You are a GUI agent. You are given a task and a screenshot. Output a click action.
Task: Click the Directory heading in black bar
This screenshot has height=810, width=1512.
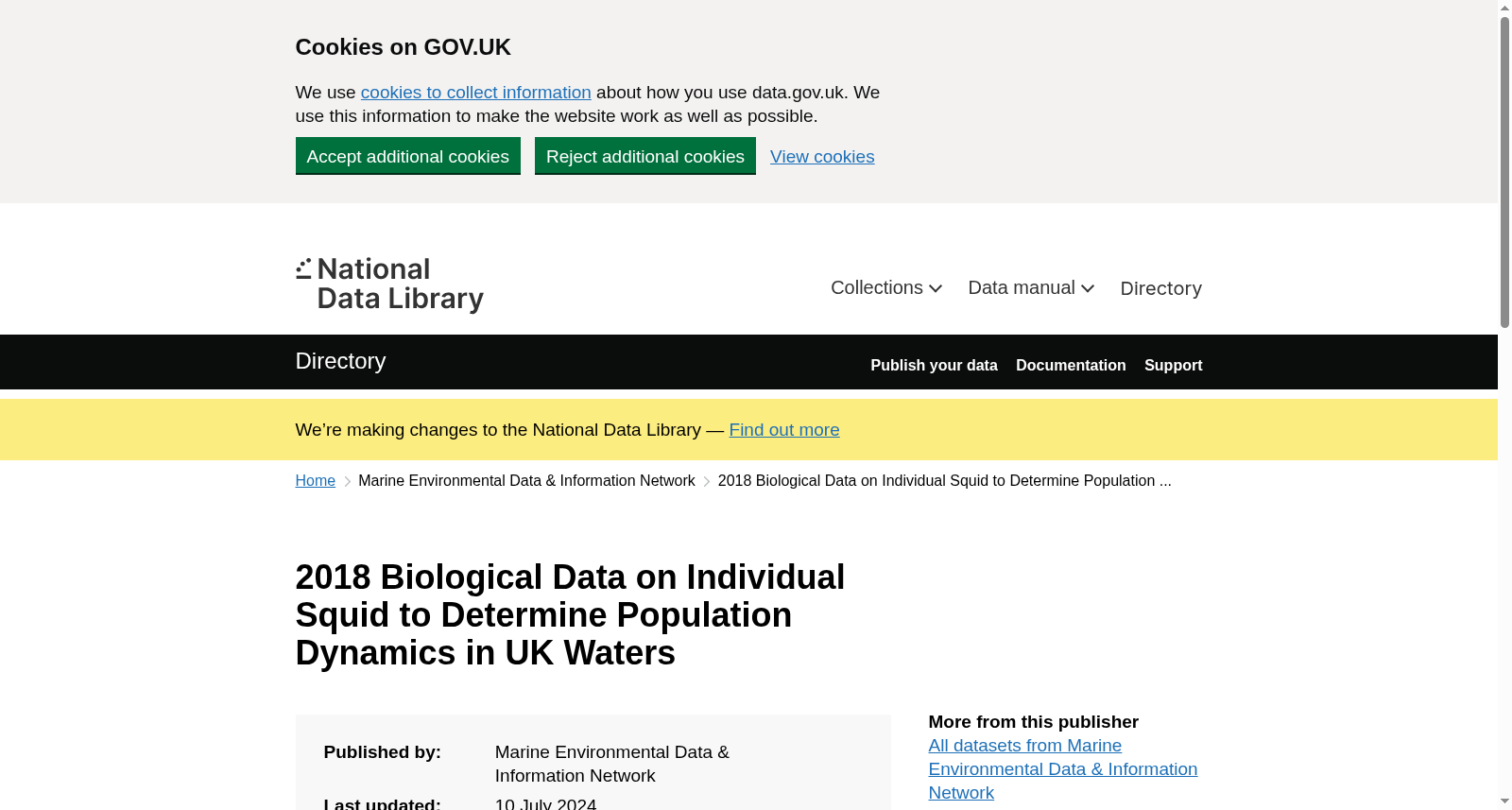340,361
